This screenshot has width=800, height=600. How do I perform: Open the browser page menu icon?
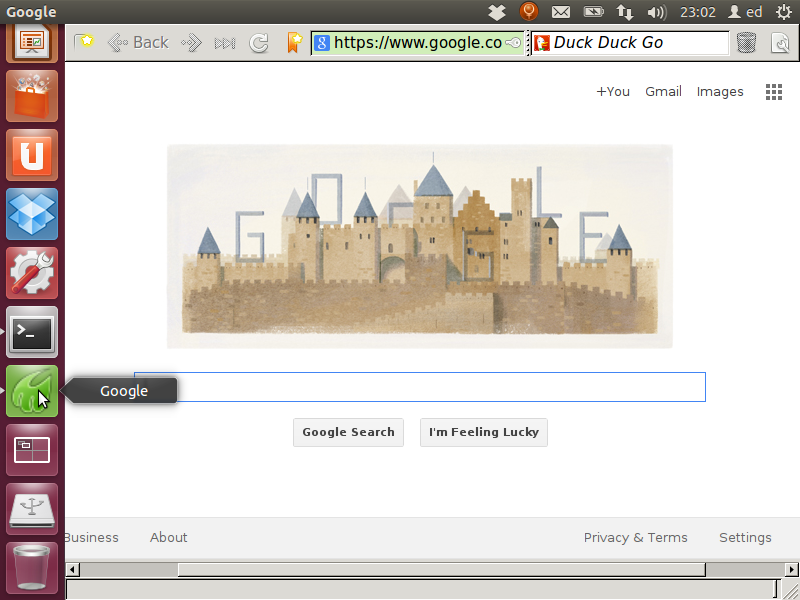(781, 43)
